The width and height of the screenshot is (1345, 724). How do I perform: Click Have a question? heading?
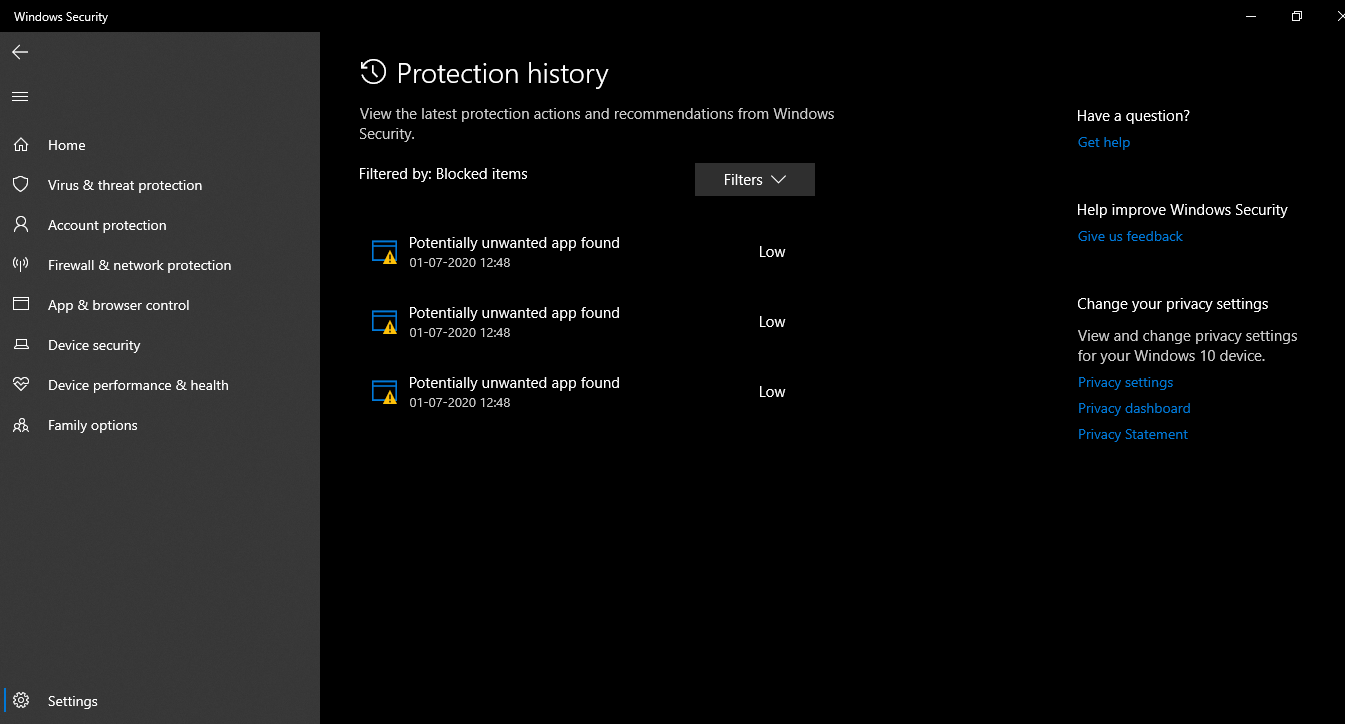[x=1133, y=116]
